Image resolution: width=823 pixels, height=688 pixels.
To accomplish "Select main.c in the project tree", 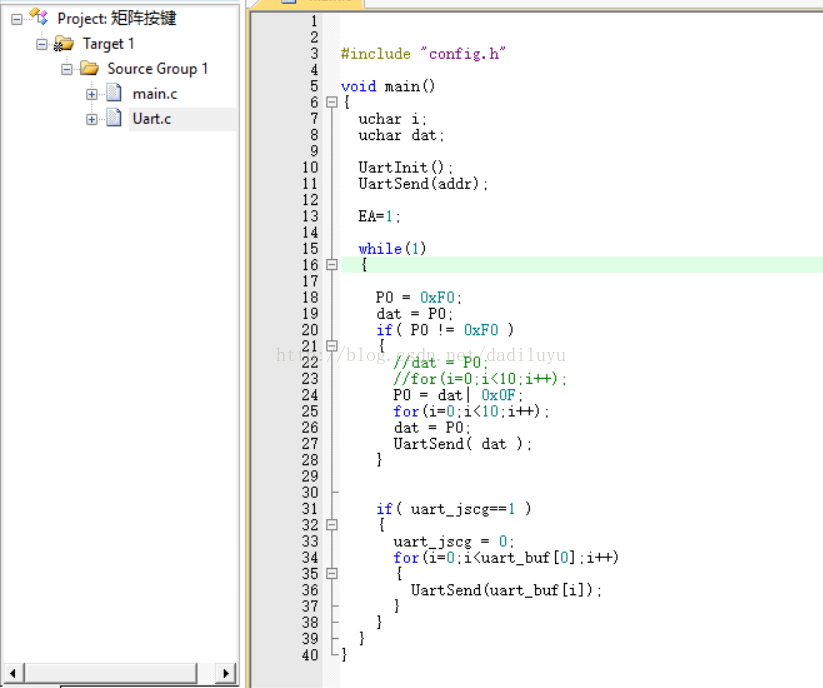I will pyautogui.click(x=155, y=94).
